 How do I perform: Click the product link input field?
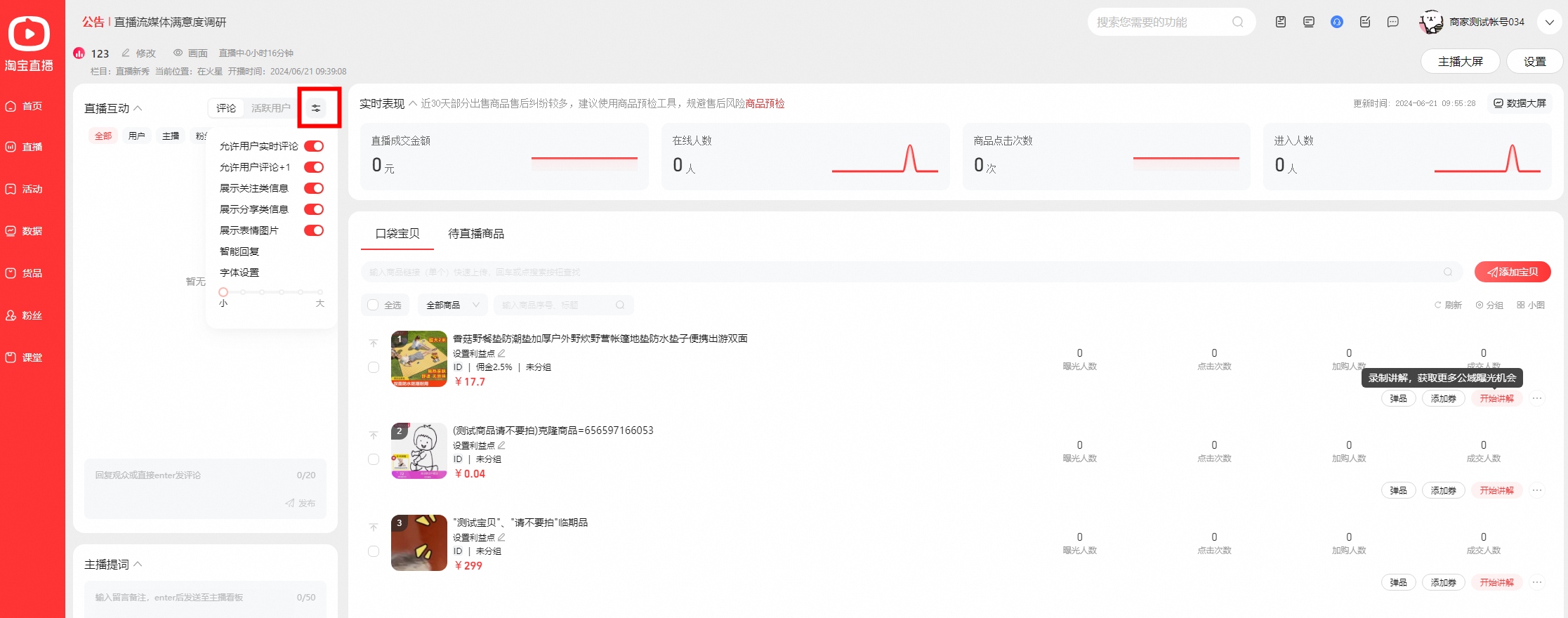tap(911, 272)
